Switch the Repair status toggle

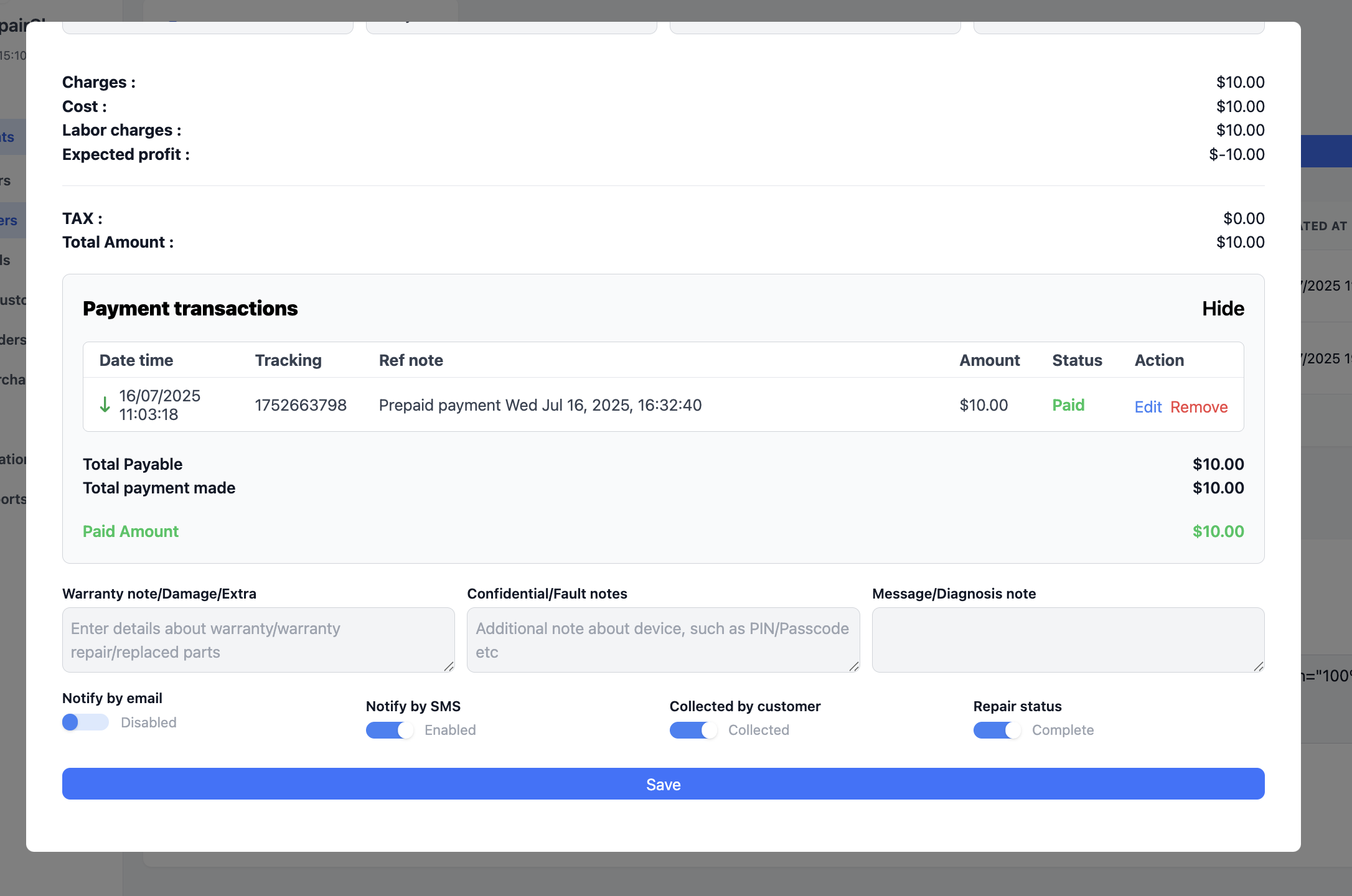click(997, 730)
